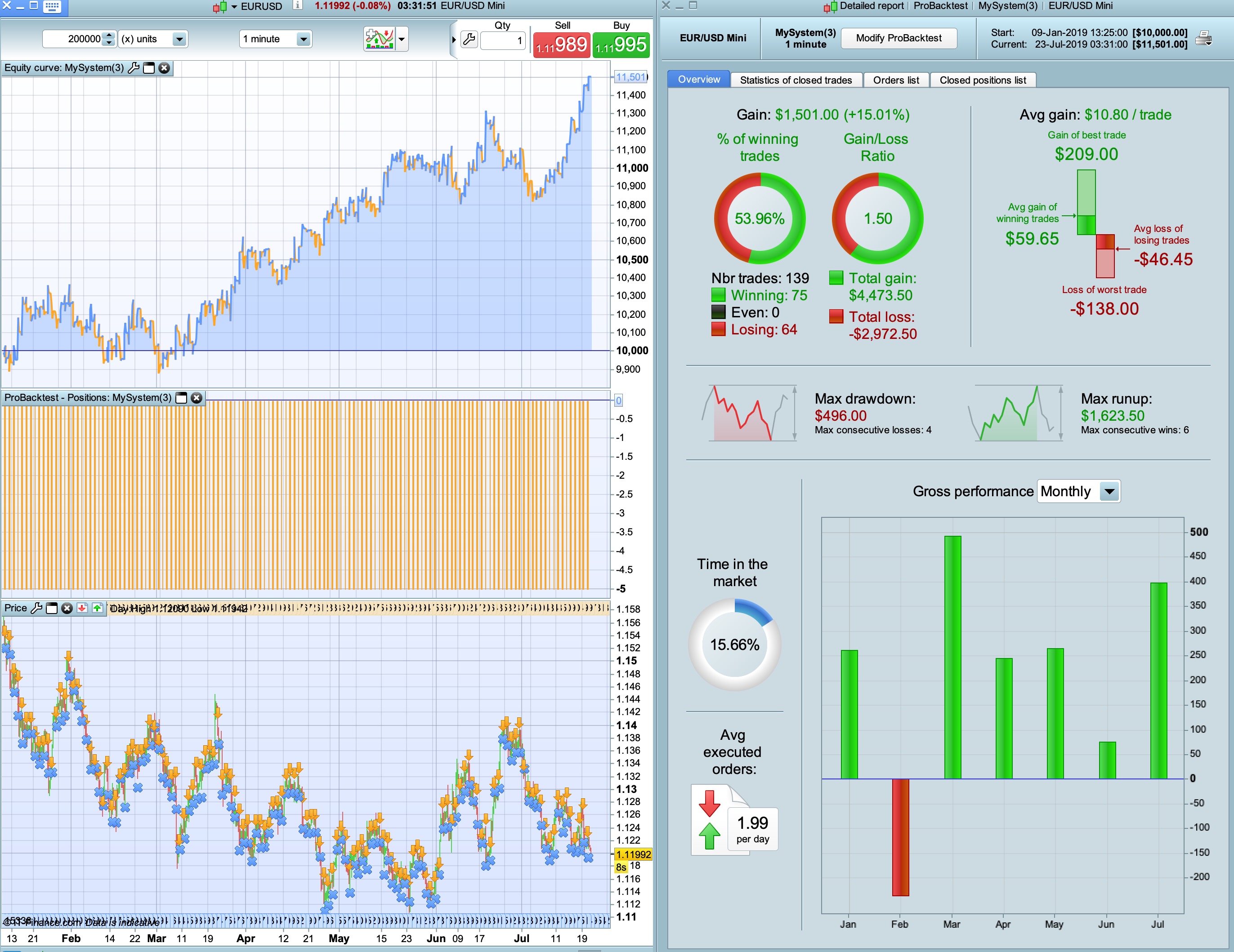Click the Qty input field
This screenshot has height=952, width=1234.
point(503,40)
